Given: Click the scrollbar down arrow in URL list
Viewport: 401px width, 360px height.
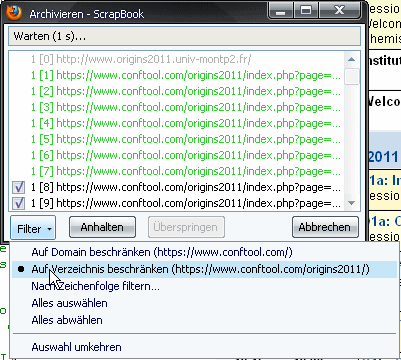Looking at the screenshot, I should (x=351, y=203).
